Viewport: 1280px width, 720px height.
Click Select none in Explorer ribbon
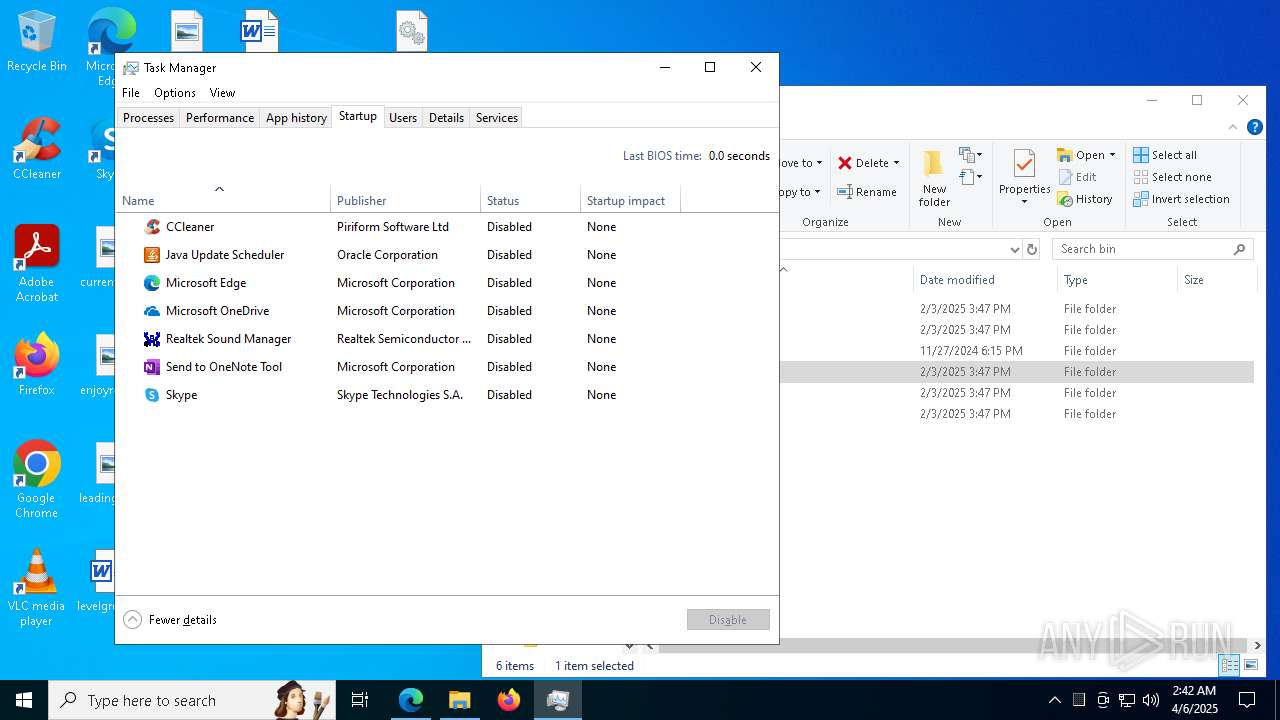(x=1172, y=177)
